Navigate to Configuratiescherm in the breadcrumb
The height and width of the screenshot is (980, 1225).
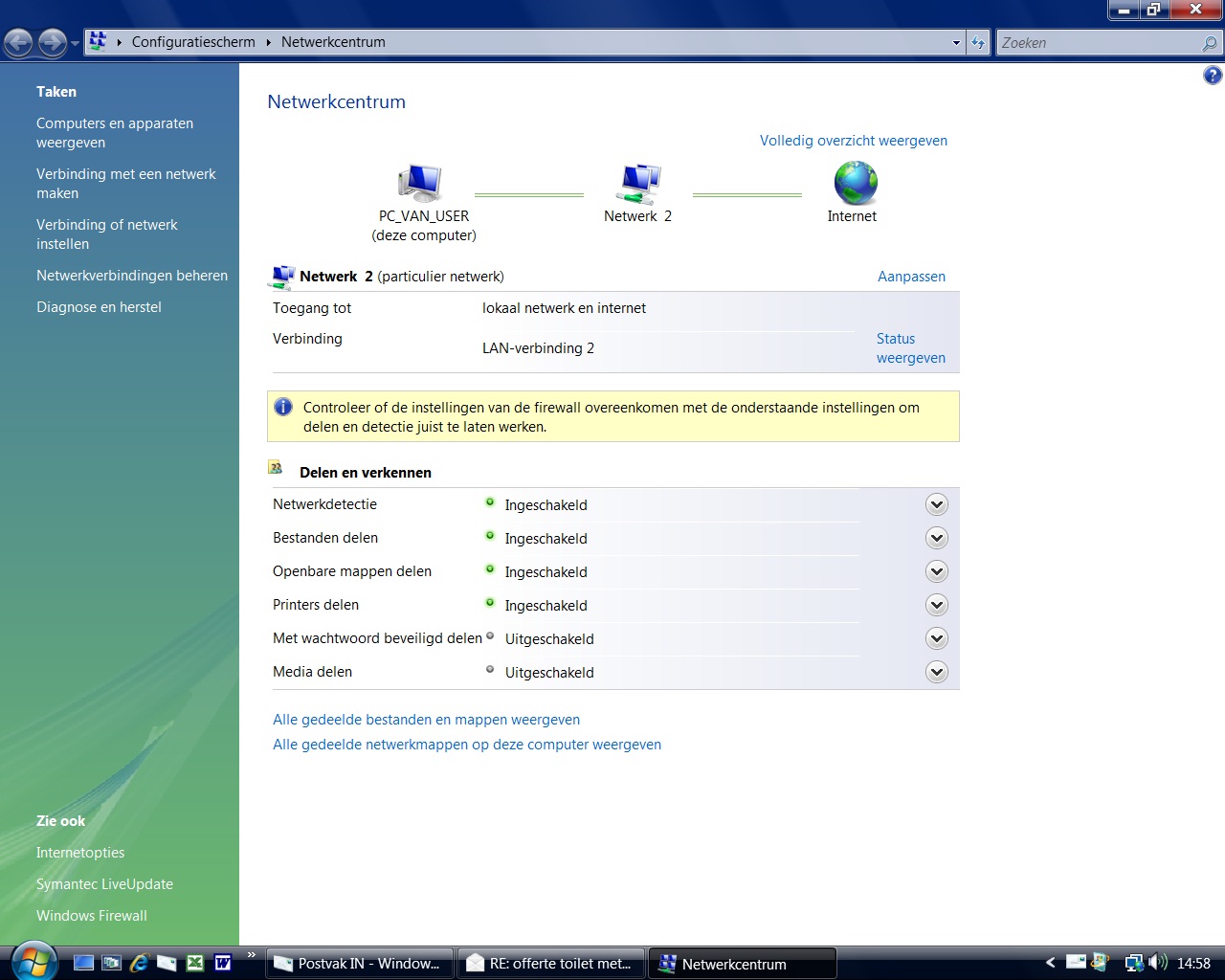191,42
